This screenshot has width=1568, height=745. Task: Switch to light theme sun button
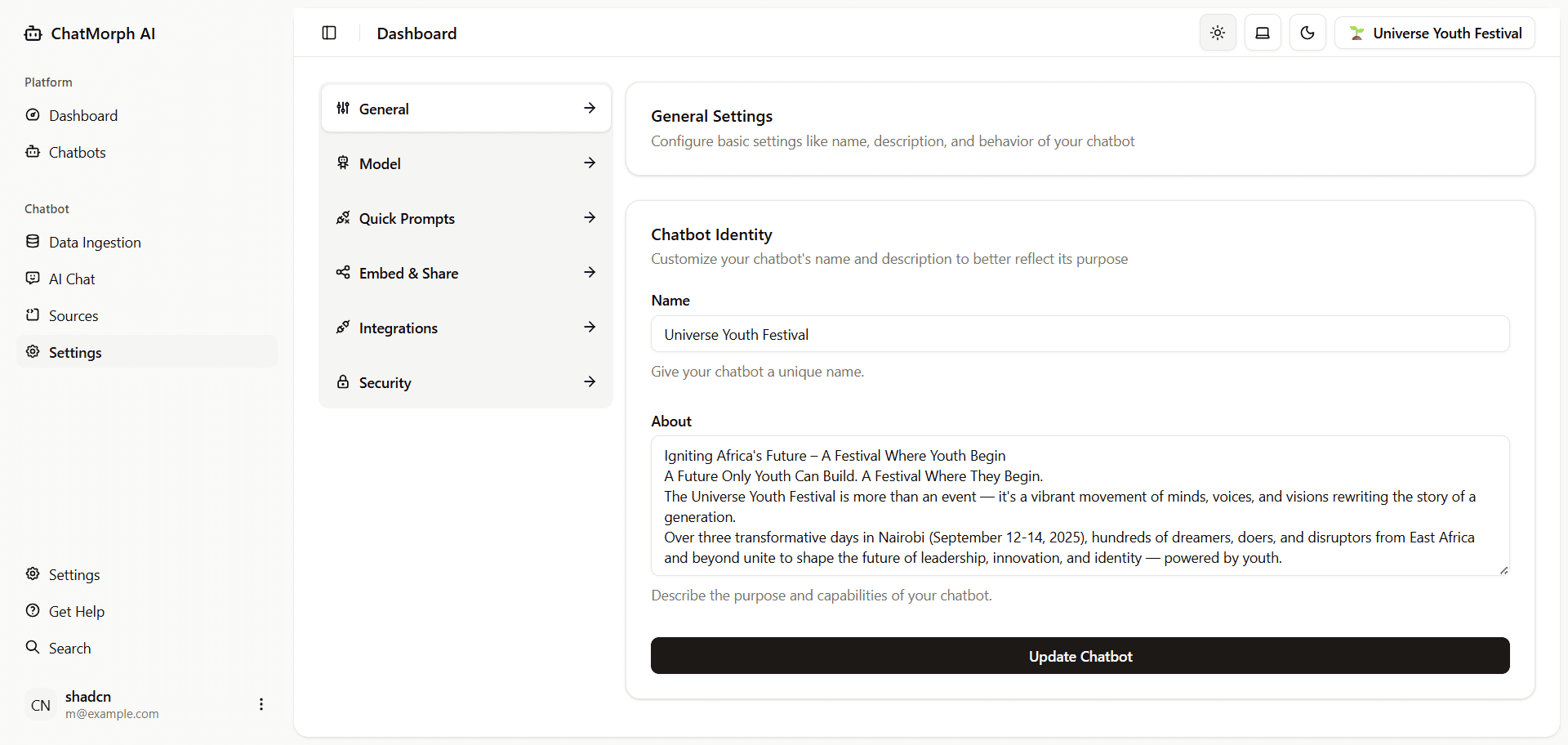1217,33
